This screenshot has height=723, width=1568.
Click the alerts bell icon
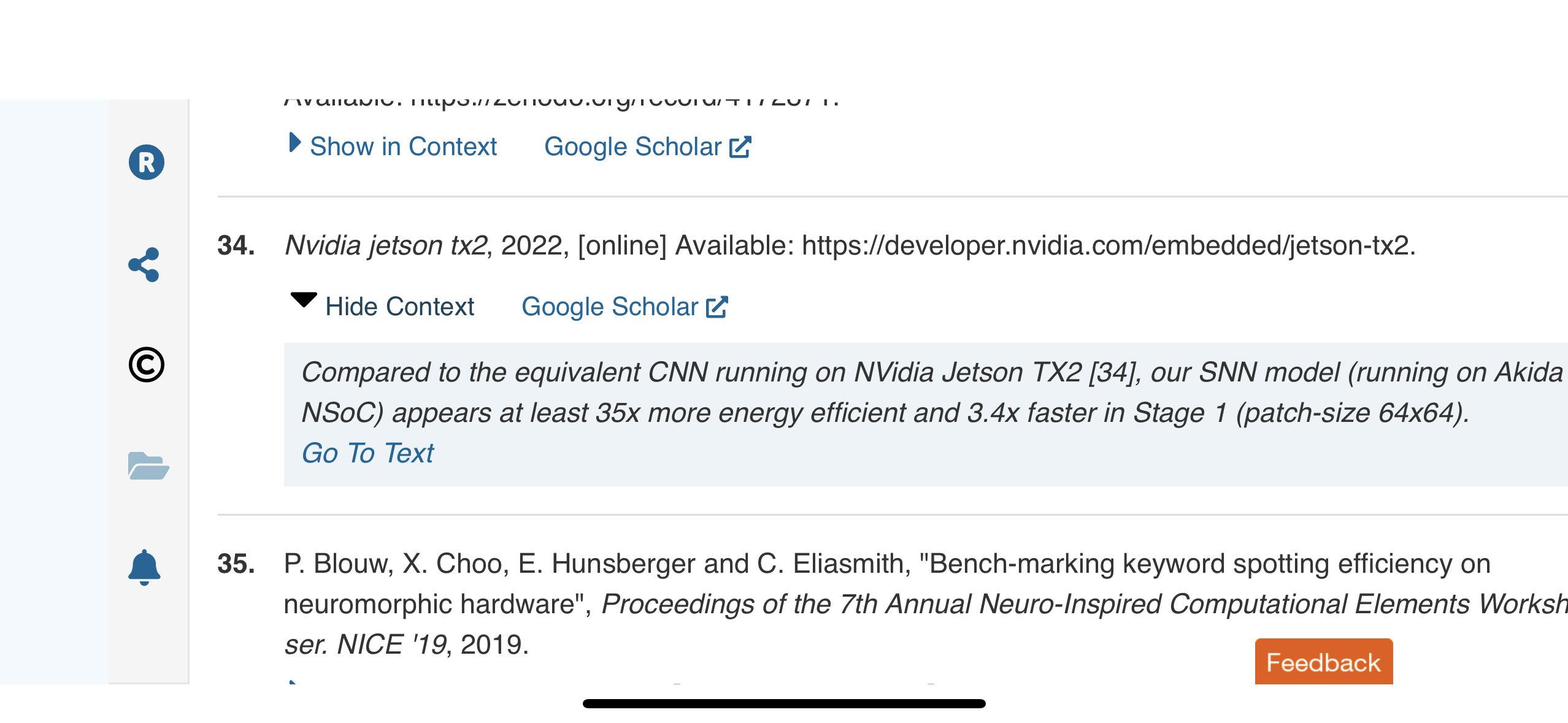pyautogui.click(x=144, y=567)
